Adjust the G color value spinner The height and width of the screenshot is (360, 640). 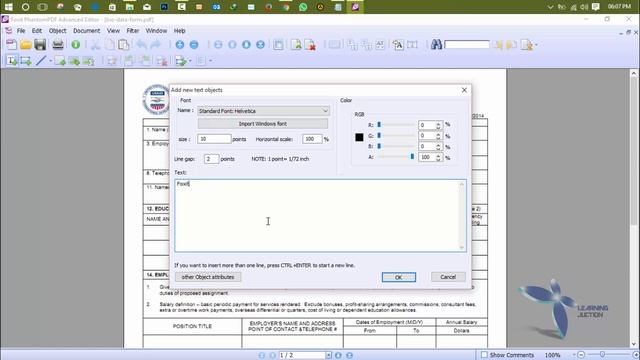click(x=438, y=136)
